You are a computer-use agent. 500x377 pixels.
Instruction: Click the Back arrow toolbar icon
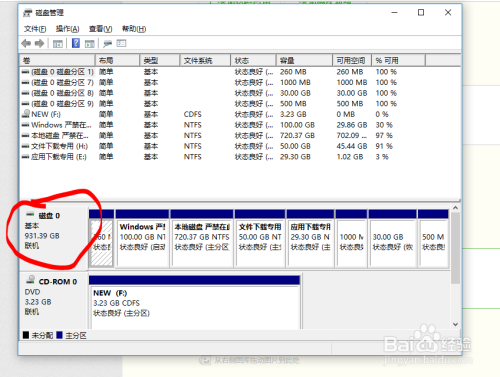(x=26, y=43)
